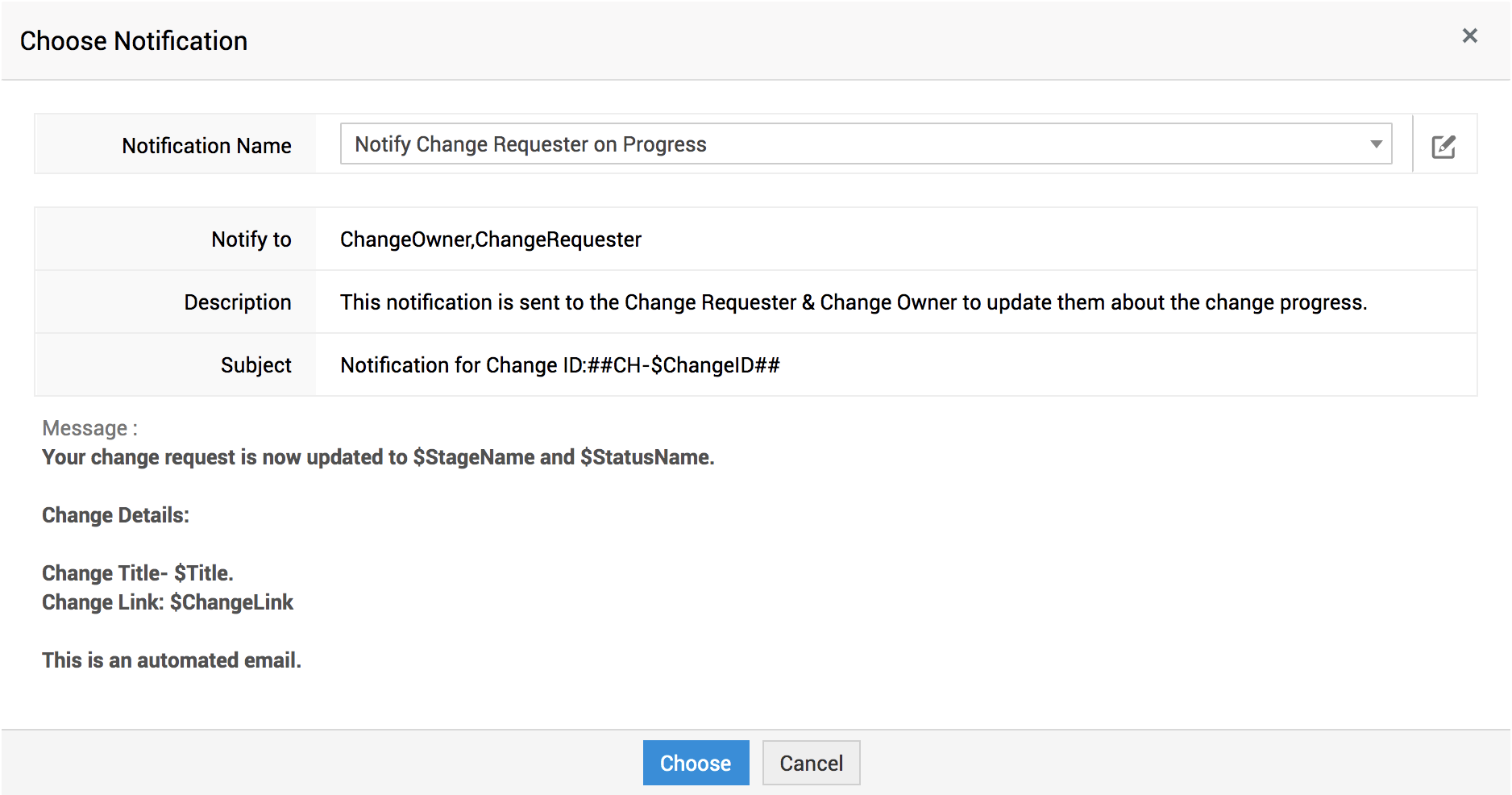This screenshot has width=1512, height=795.
Task: Click the Description row label
Action: [x=237, y=302]
